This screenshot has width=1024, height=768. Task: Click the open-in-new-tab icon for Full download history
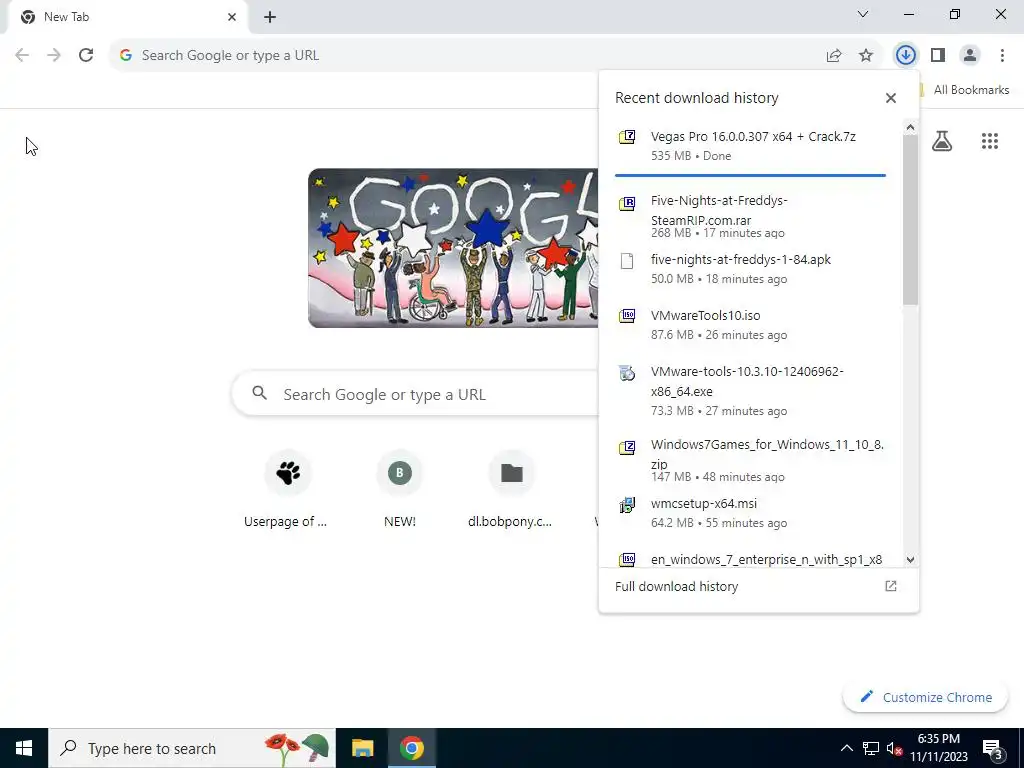pos(891,586)
